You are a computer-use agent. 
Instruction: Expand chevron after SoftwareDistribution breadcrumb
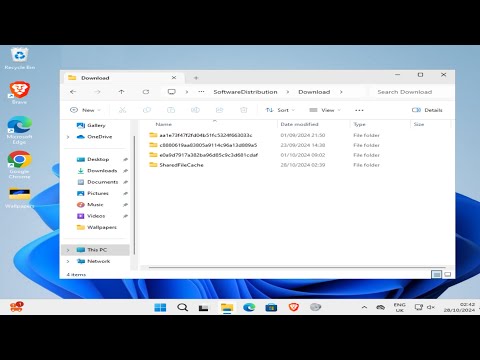point(287,92)
